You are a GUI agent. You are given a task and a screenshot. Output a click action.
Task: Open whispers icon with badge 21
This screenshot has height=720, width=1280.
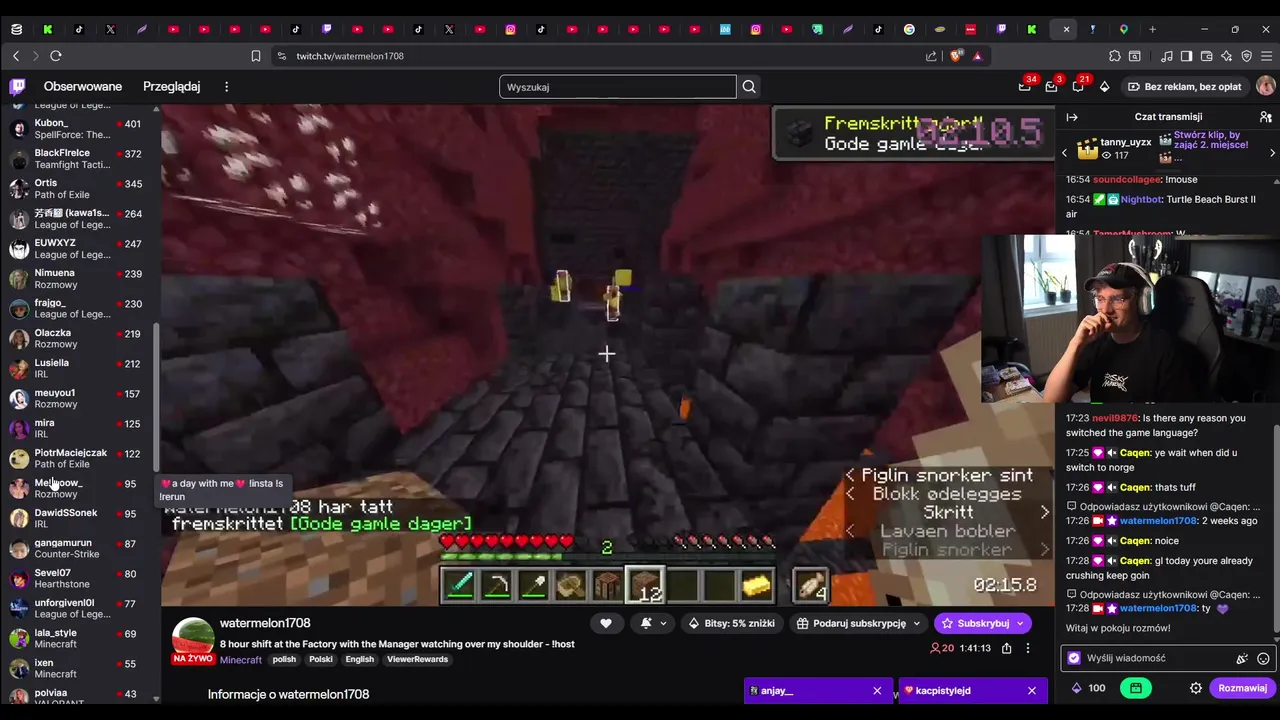(x=1078, y=87)
